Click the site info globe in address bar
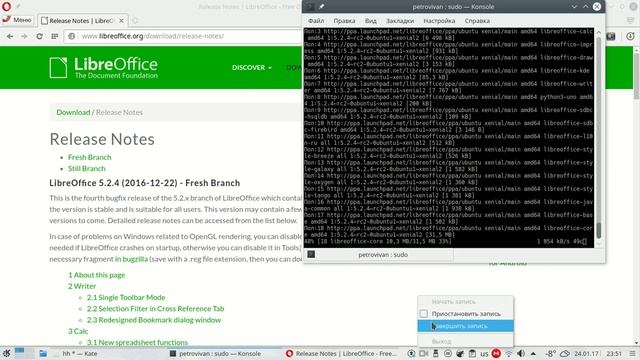This screenshot has height=360, width=640. click(71, 36)
